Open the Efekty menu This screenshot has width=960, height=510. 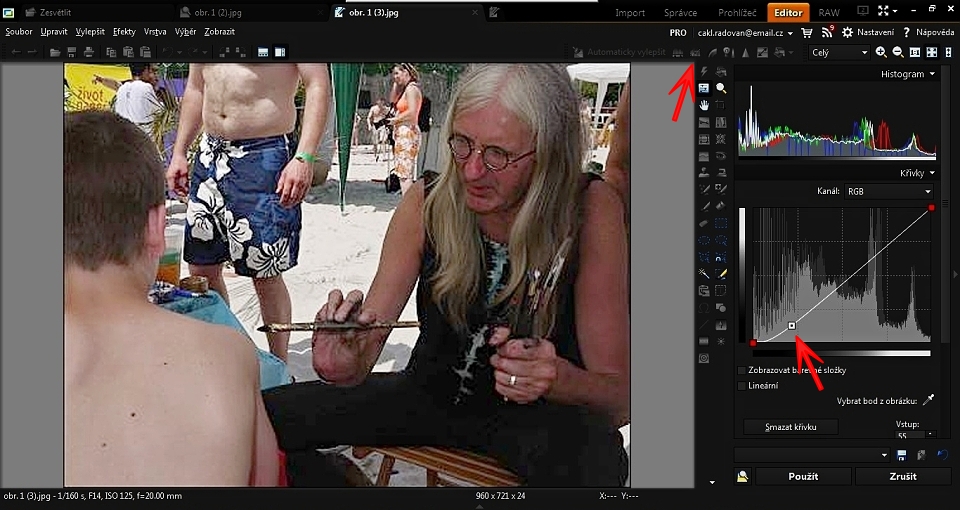[x=124, y=32]
